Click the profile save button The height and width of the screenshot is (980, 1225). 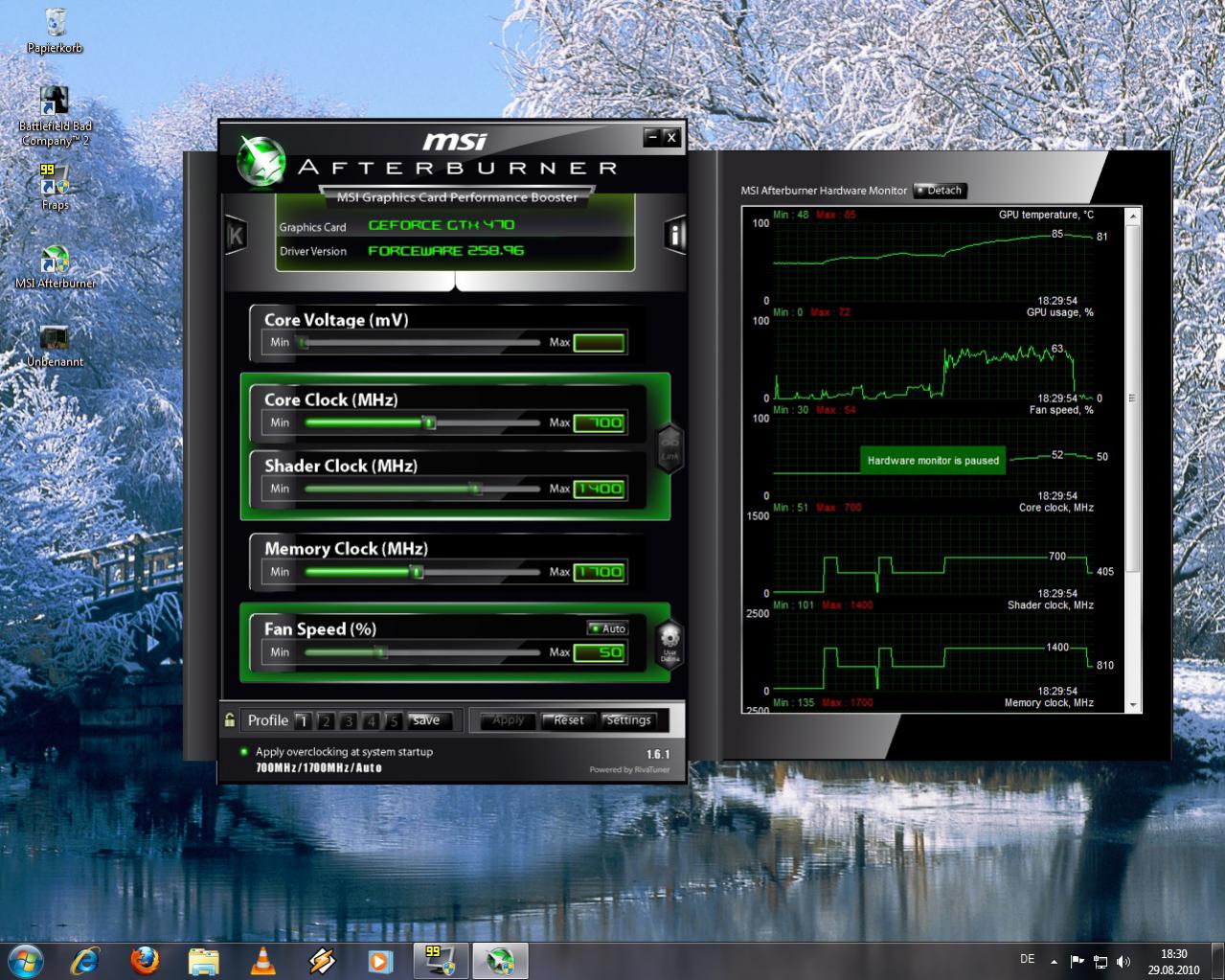426,720
